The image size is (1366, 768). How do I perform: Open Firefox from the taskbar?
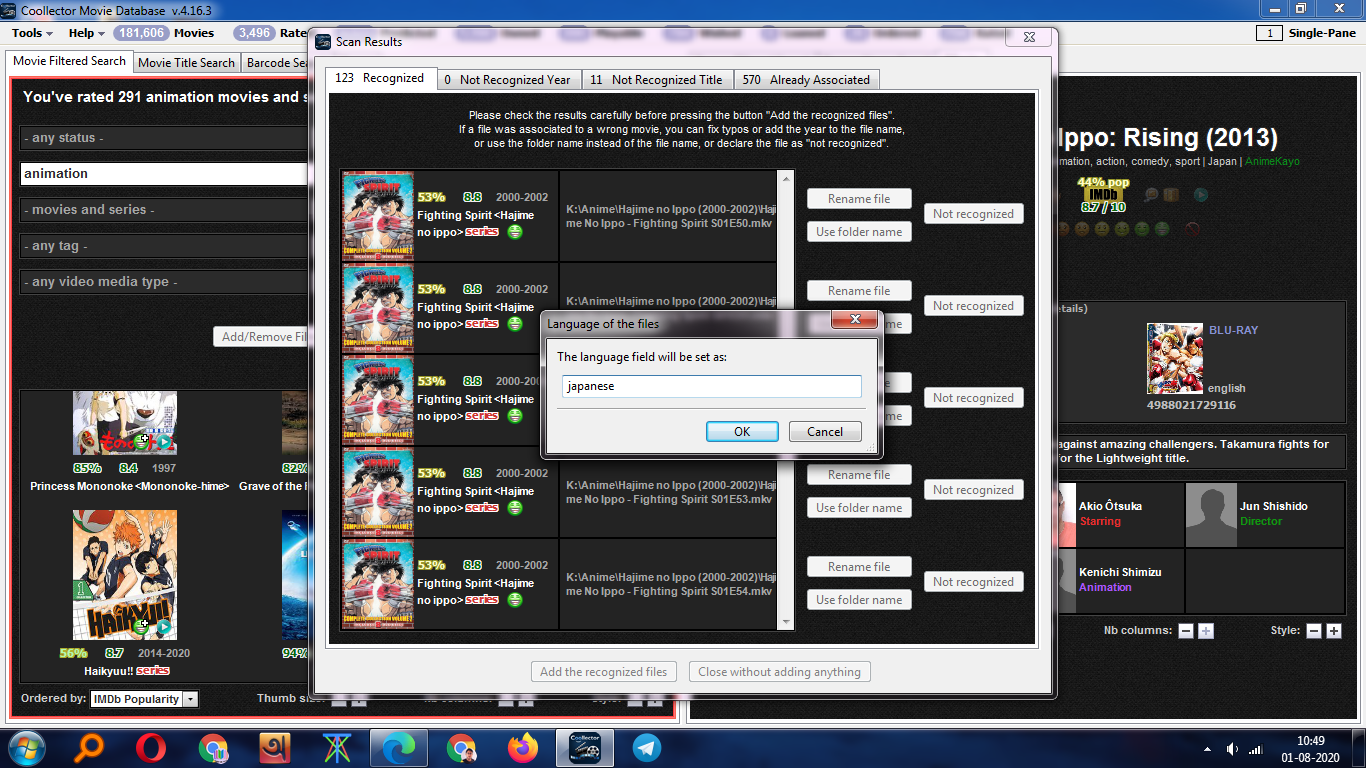point(522,748)
